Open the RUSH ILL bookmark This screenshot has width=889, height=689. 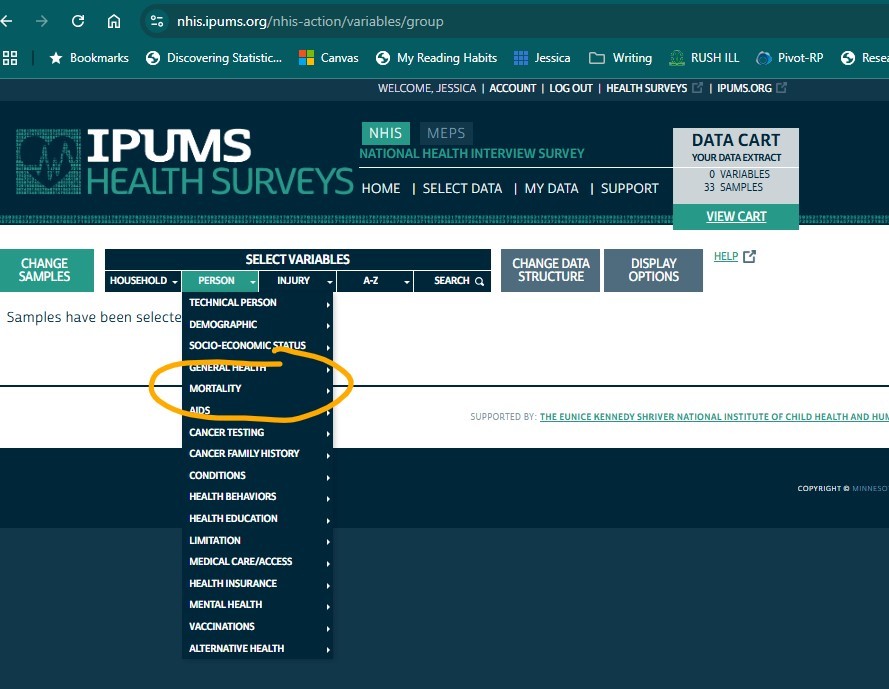coord(704,58)
